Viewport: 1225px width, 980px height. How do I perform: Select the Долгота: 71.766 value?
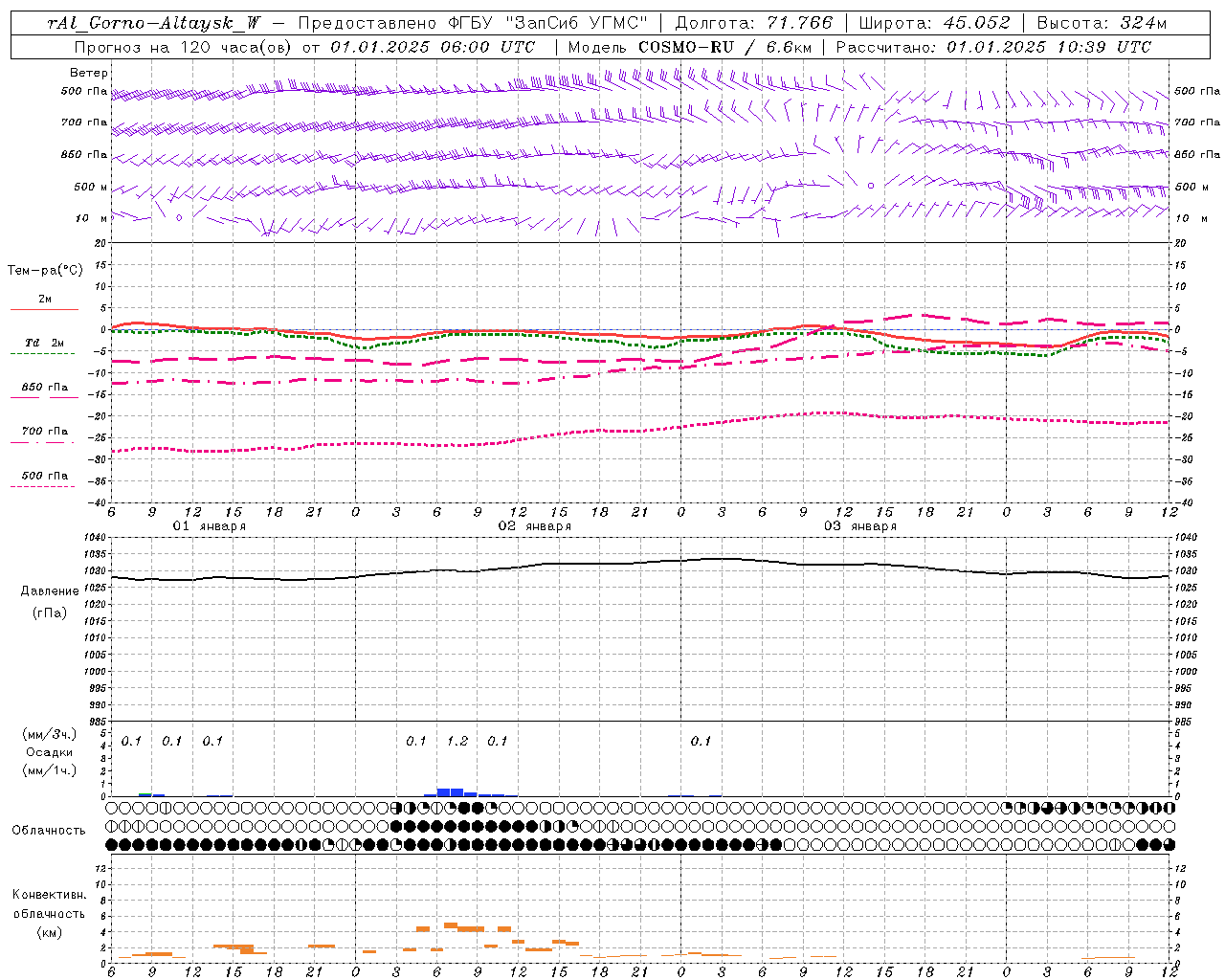754,24
